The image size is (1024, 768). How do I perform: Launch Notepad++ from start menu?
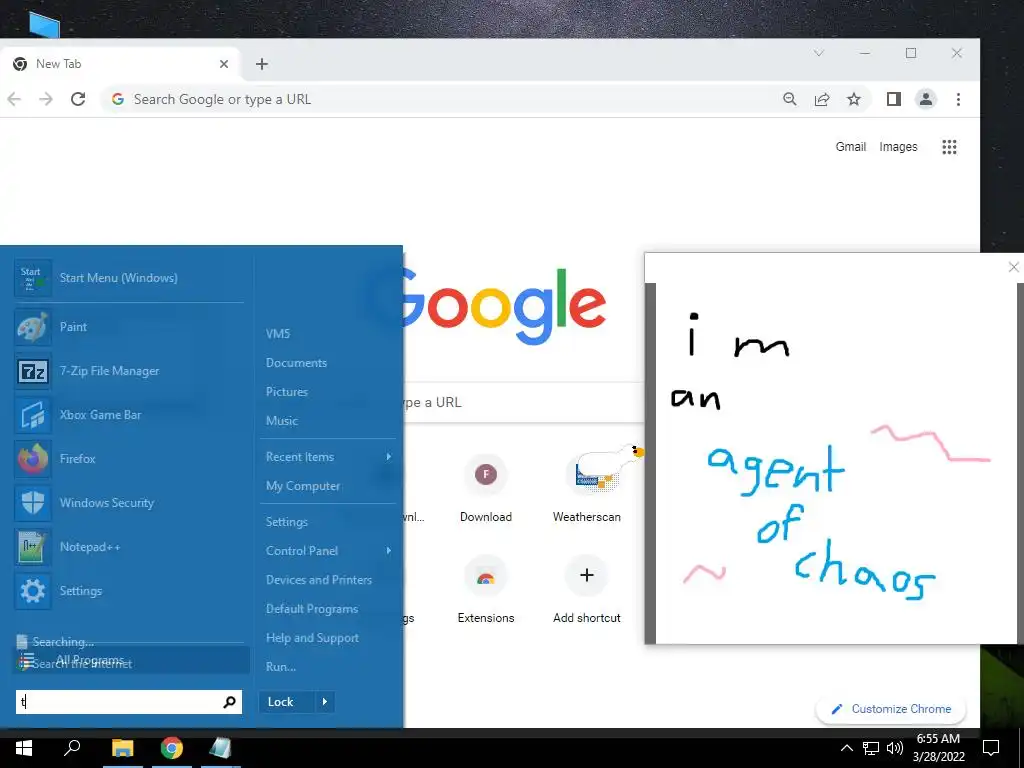pyautogui.click(x=129, y=547)
